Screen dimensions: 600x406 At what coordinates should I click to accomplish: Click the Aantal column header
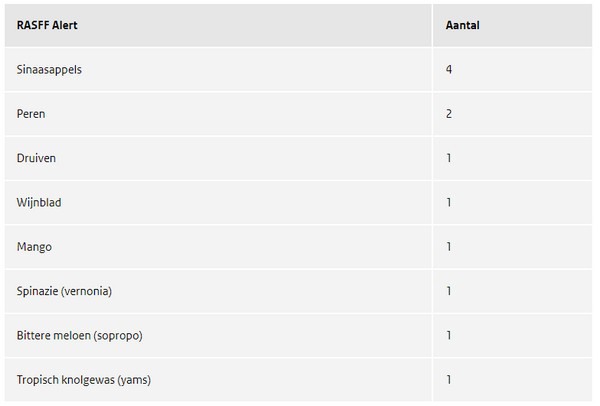coord(462,25)
